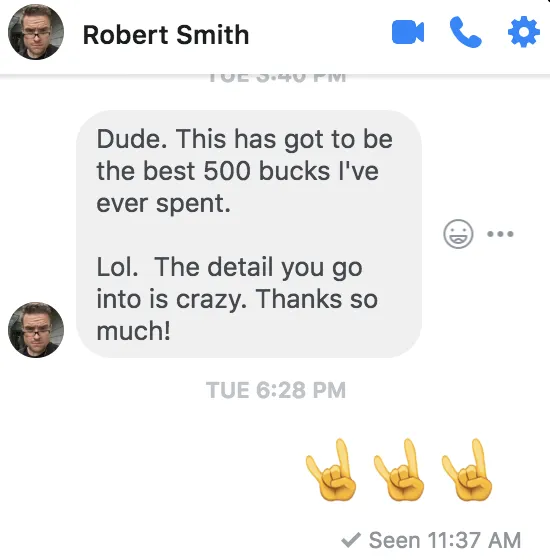
Task: Click the Seen 11:37 AM status text
Action: point(445,540)
